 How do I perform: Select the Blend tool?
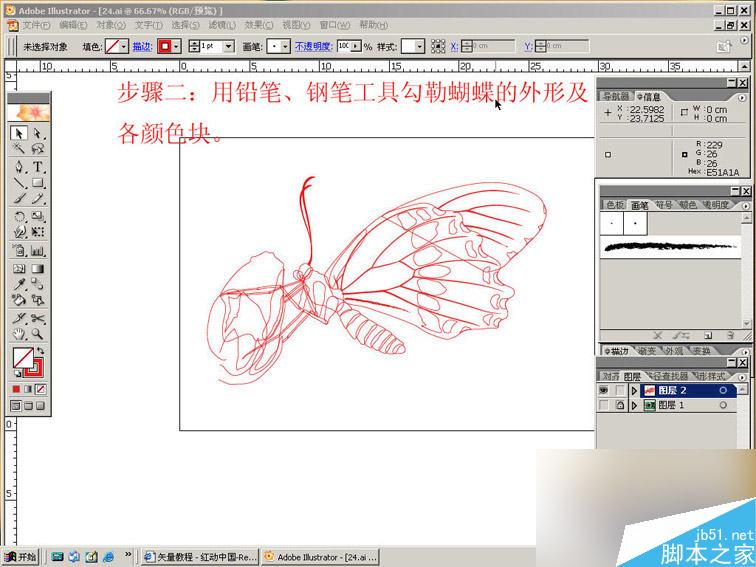[38, 284]
